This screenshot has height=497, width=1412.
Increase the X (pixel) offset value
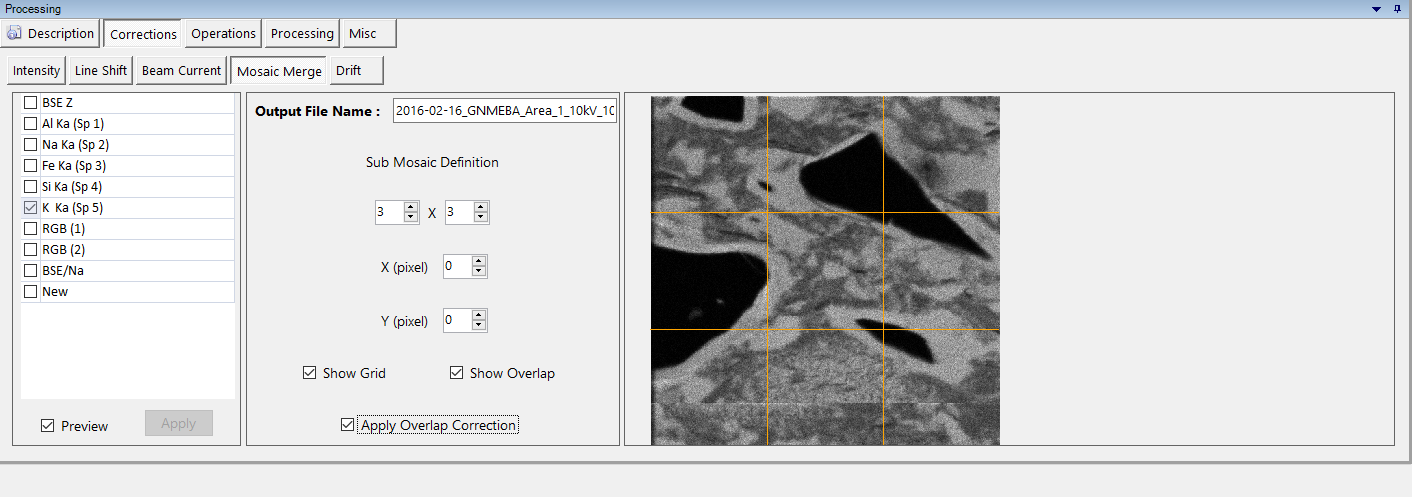point(479,261)
